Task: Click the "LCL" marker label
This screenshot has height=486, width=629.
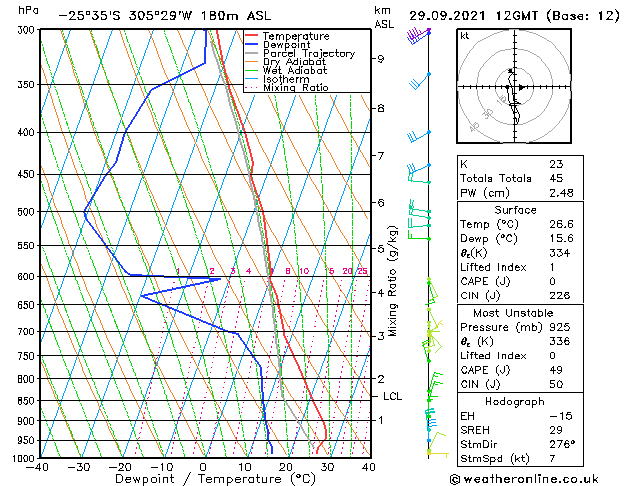Action: pyautogui.click(x=392, y=396)
